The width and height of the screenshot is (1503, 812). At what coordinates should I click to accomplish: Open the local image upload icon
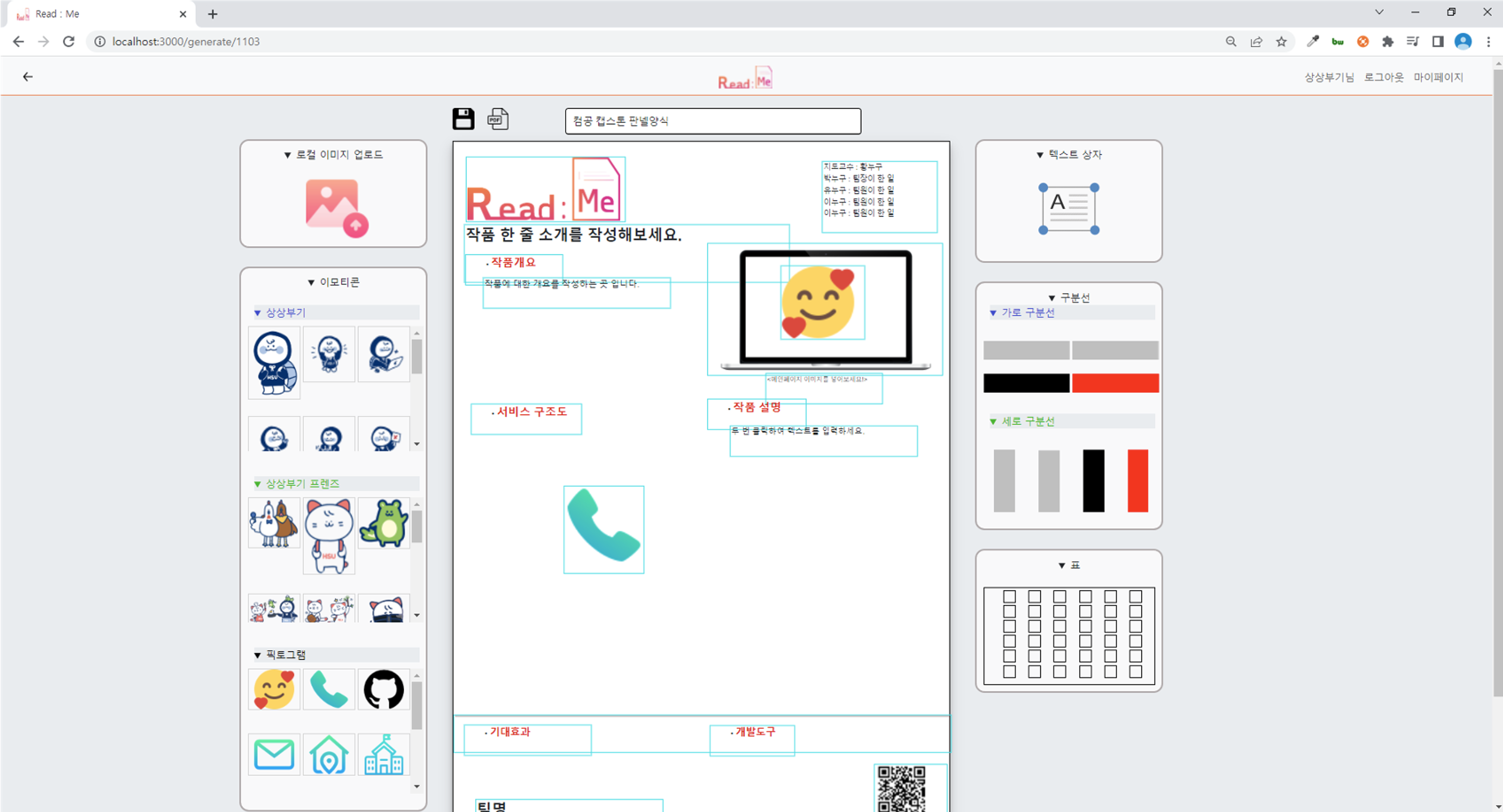[x=337, y=208]
